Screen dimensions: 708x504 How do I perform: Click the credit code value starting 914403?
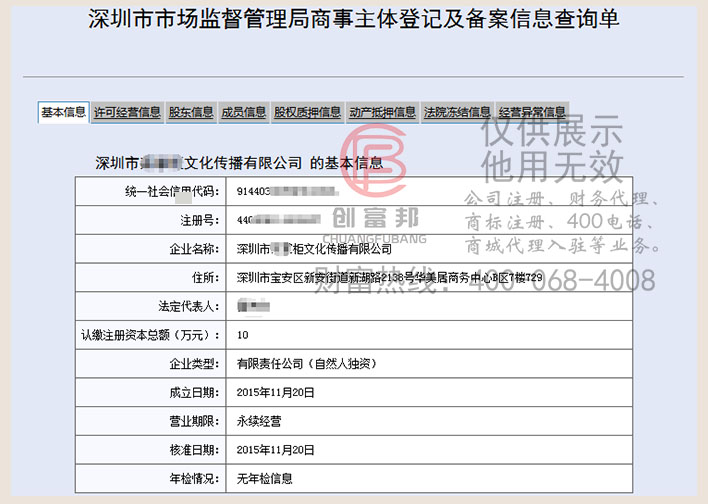(288, 191)
